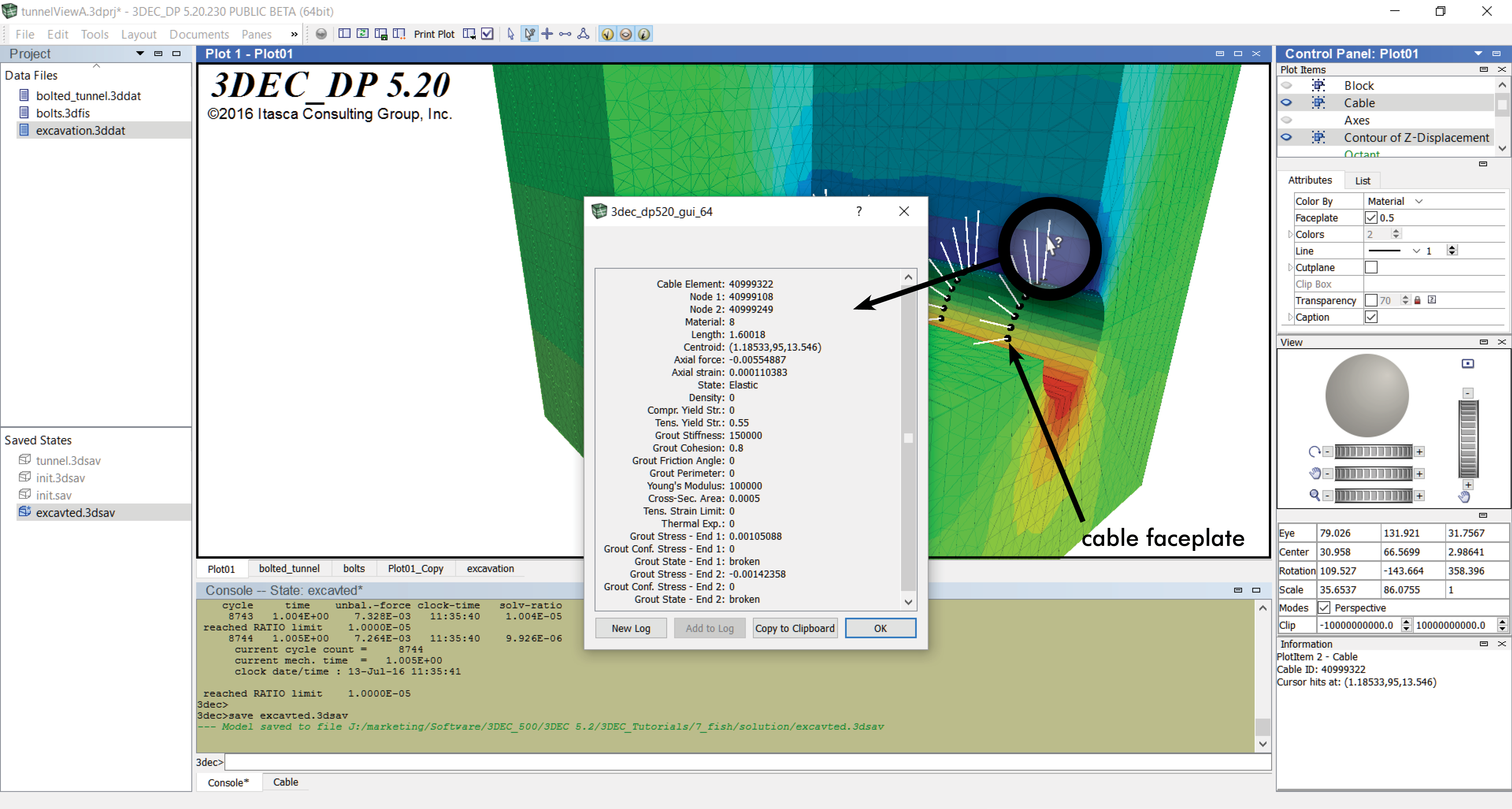Hide Contour of Z-Displacement via eye icon
Image resolution: width=1512 pixels, height=809 pixels.
coord(1286,137)
